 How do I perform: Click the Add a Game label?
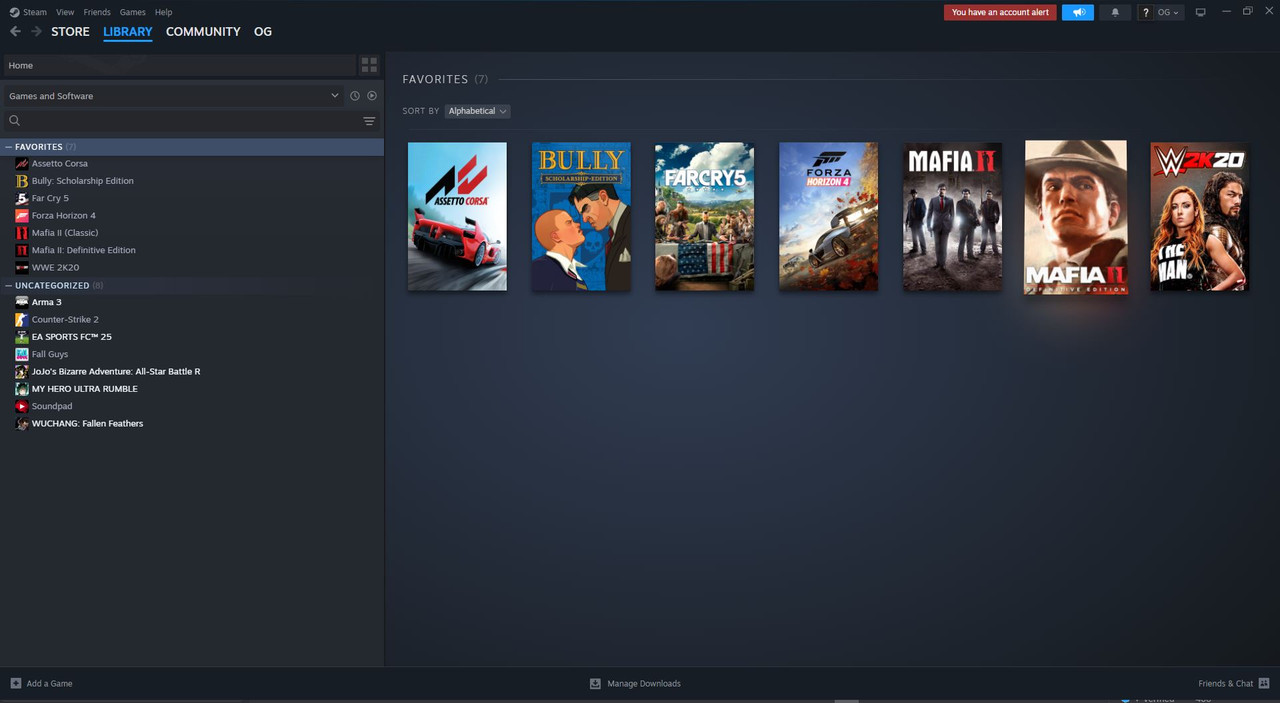tap(50, 684)
